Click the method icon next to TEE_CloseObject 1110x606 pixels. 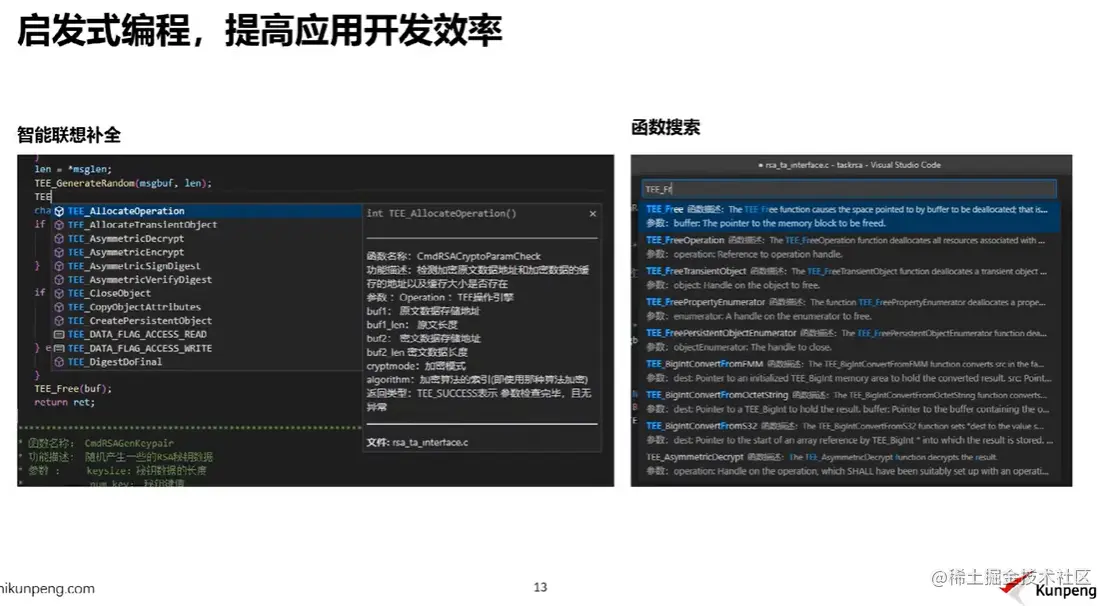(x=58, y=293)
